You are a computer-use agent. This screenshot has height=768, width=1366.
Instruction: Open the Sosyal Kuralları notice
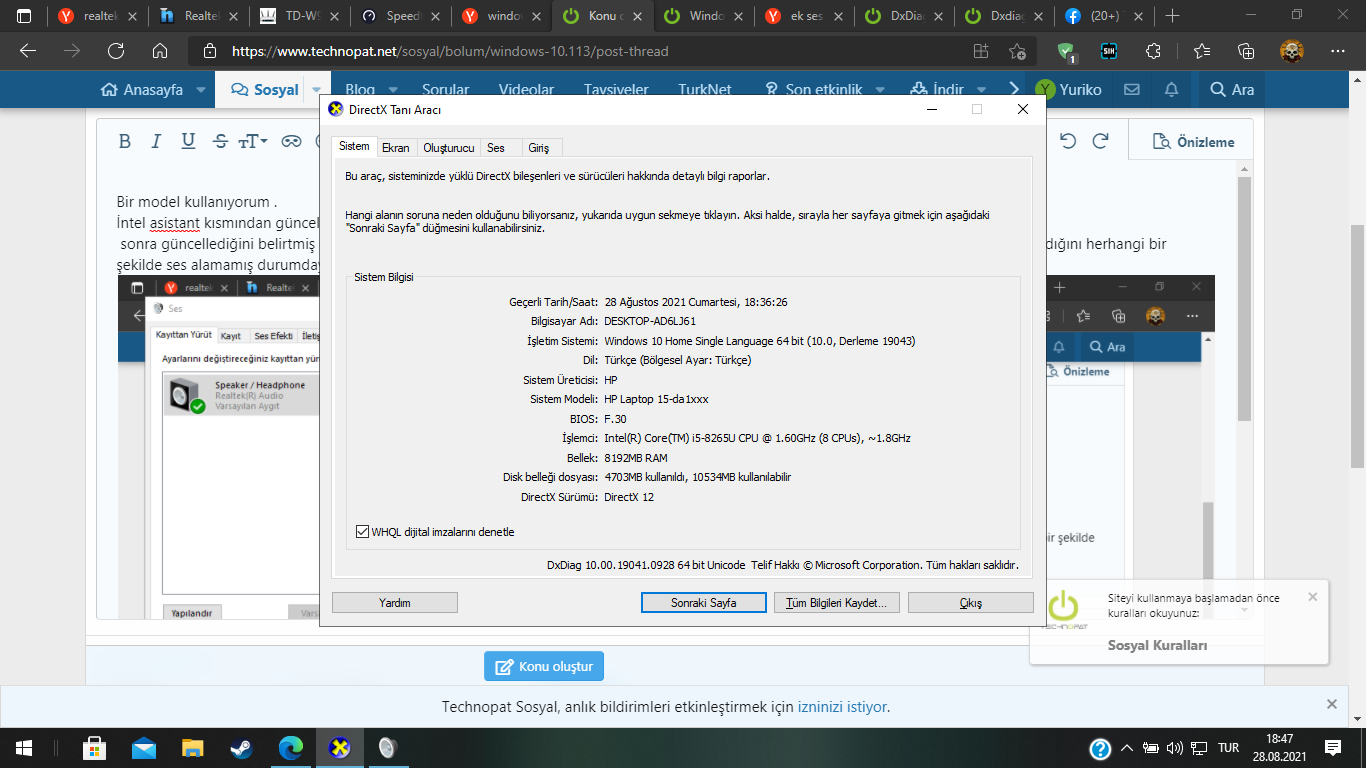pos(1157,645)
